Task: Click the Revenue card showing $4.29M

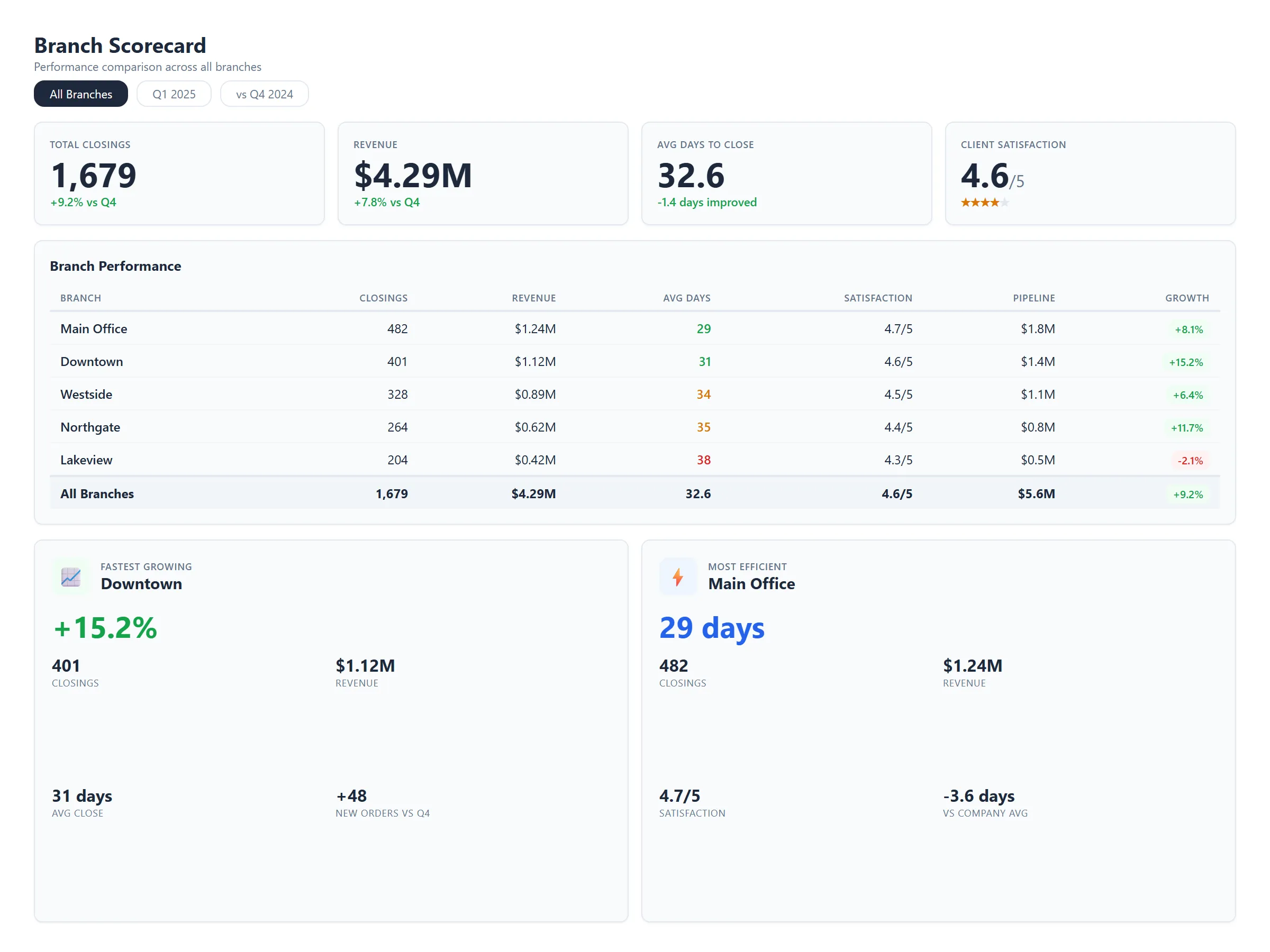Action: 483,174
